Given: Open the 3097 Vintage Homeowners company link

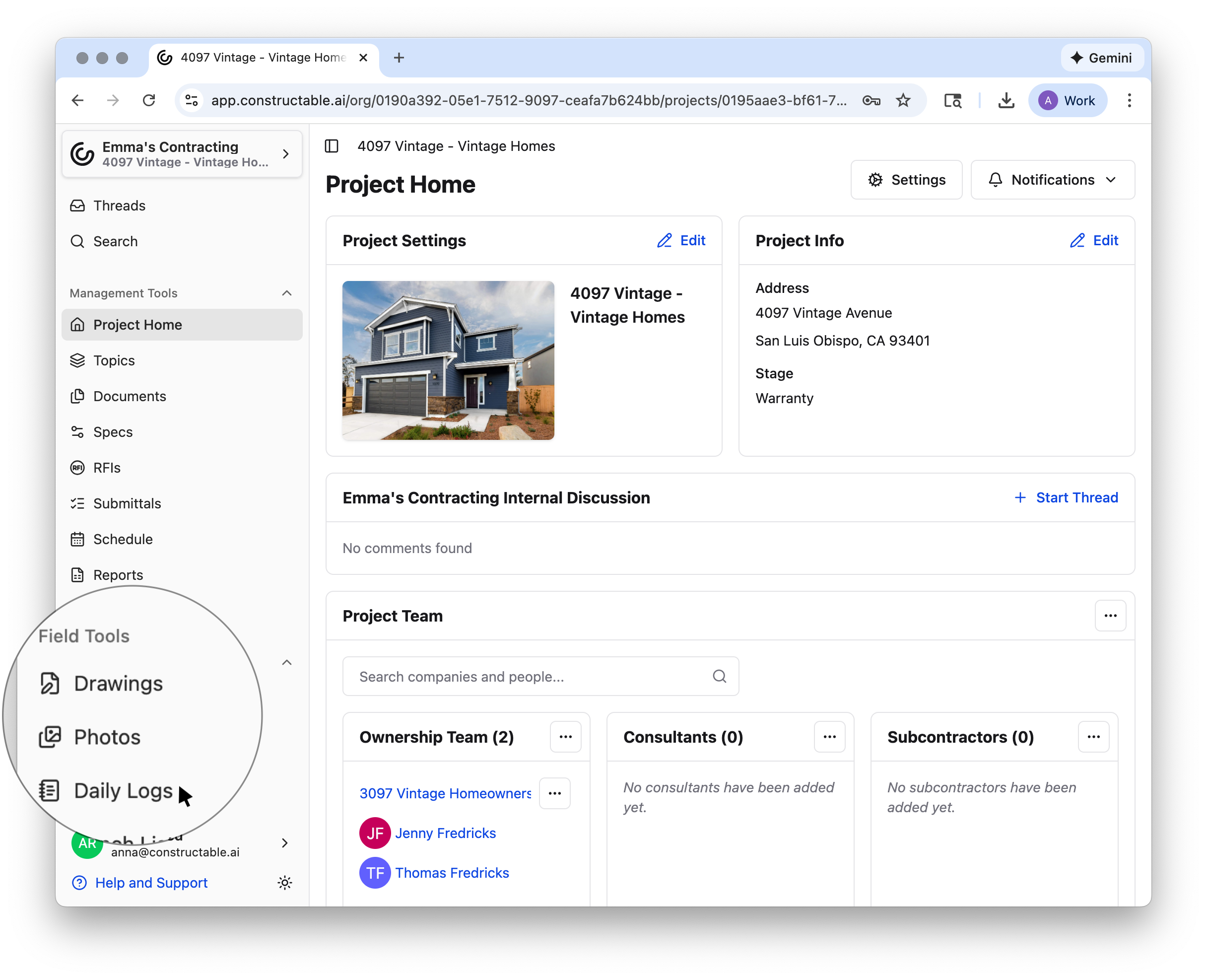Looking at the screenshot, I should 445,793.
